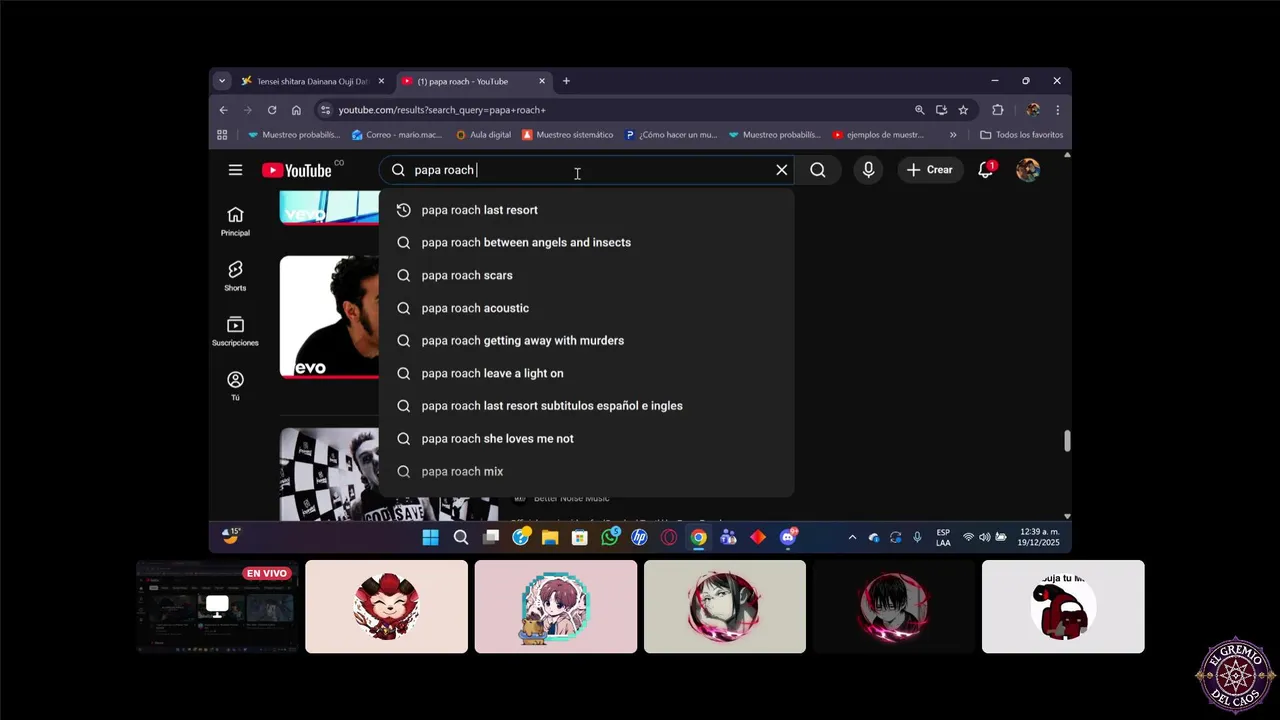This screenshot has height=720, width=1280.
Task: Open the Tú section in sidebar
Action: [x=235, y=386]
